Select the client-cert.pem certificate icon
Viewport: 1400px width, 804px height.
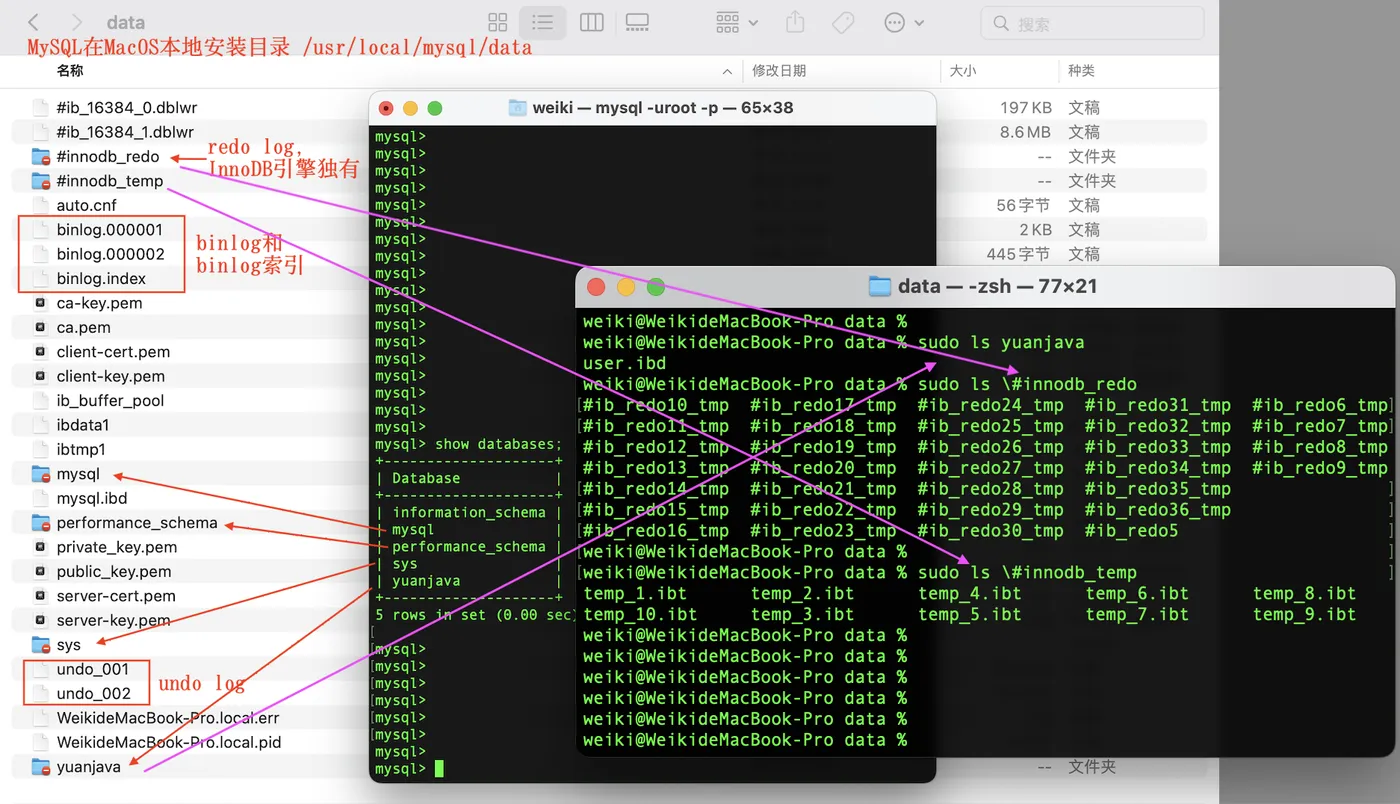[40, 352]
